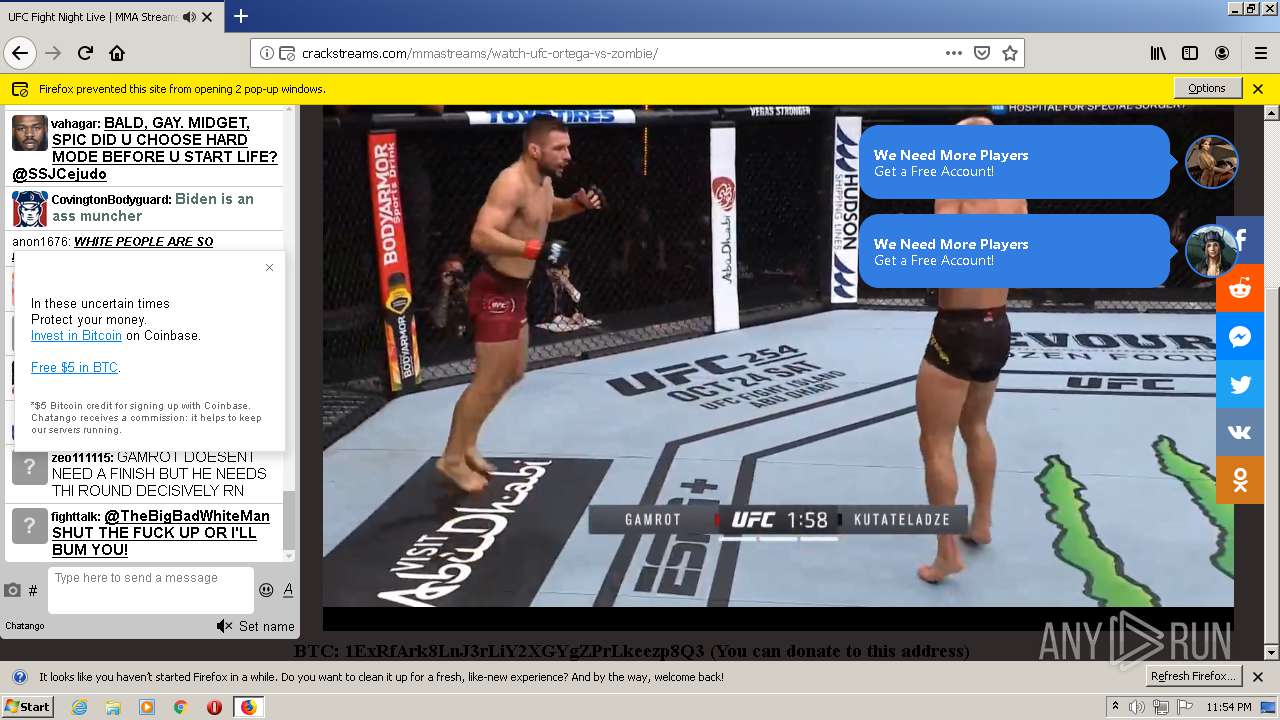Open the Firefox hamburger menu
Viewport: 1280px width, 720px height.
click(x=1260, y=53)
